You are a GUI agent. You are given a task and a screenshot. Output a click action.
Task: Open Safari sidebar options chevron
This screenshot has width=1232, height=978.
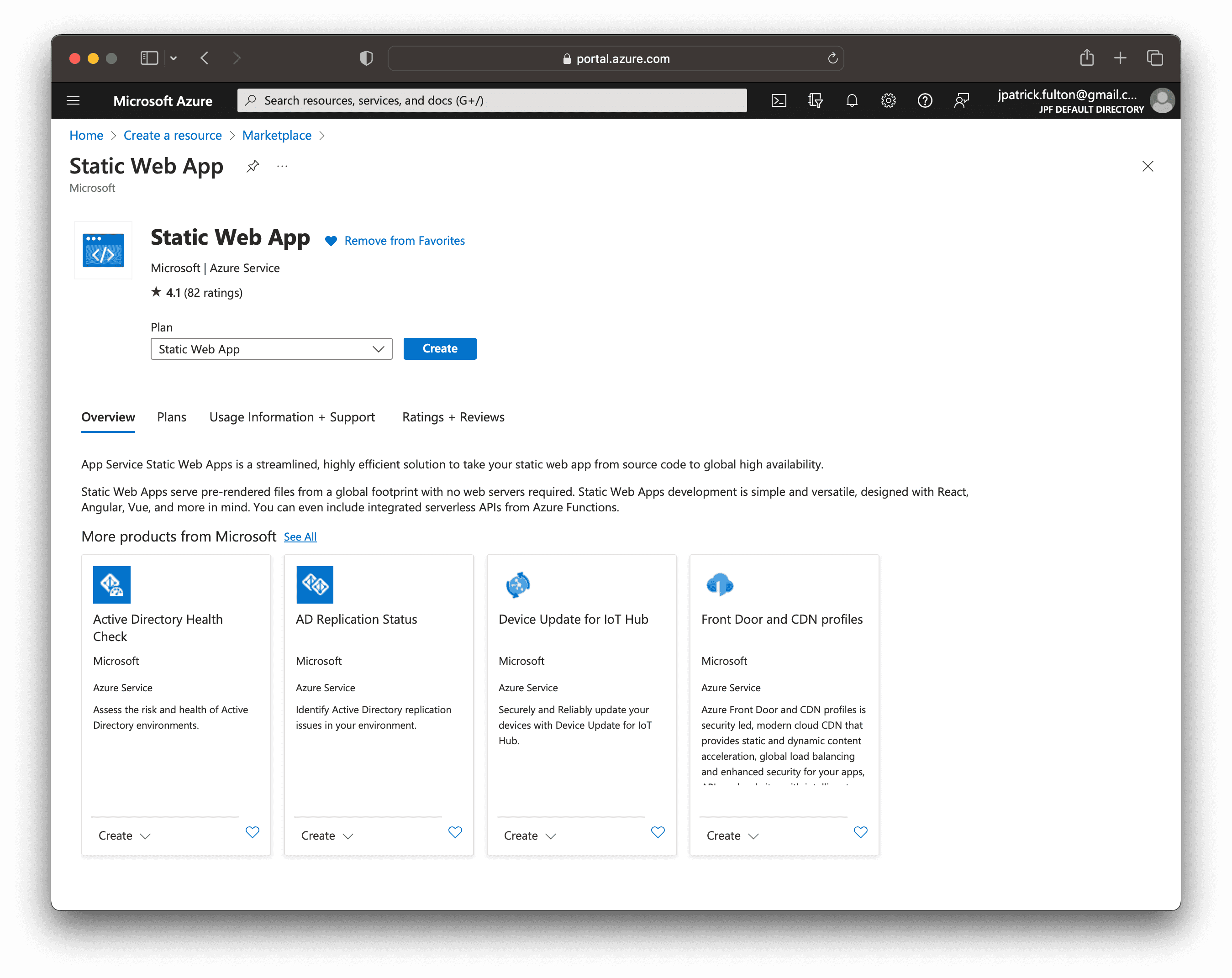click(173, 58)
